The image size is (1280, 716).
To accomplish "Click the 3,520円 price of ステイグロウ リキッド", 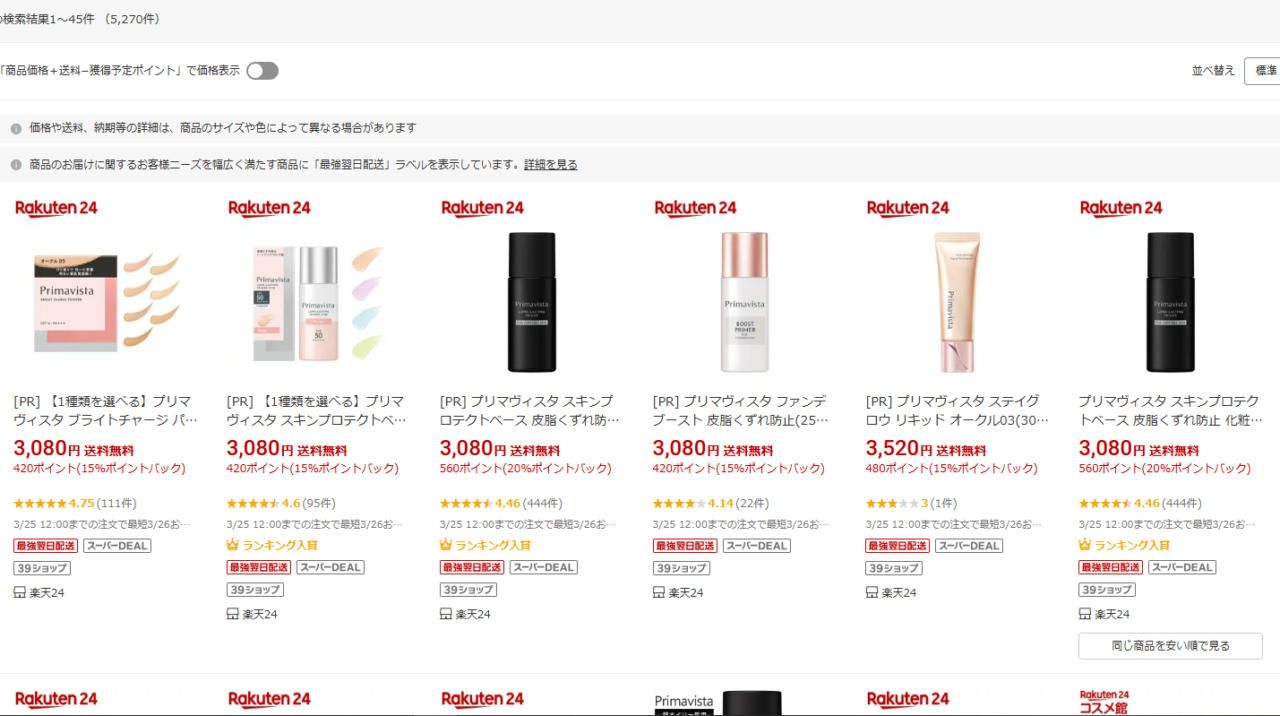I will [899, 449].
